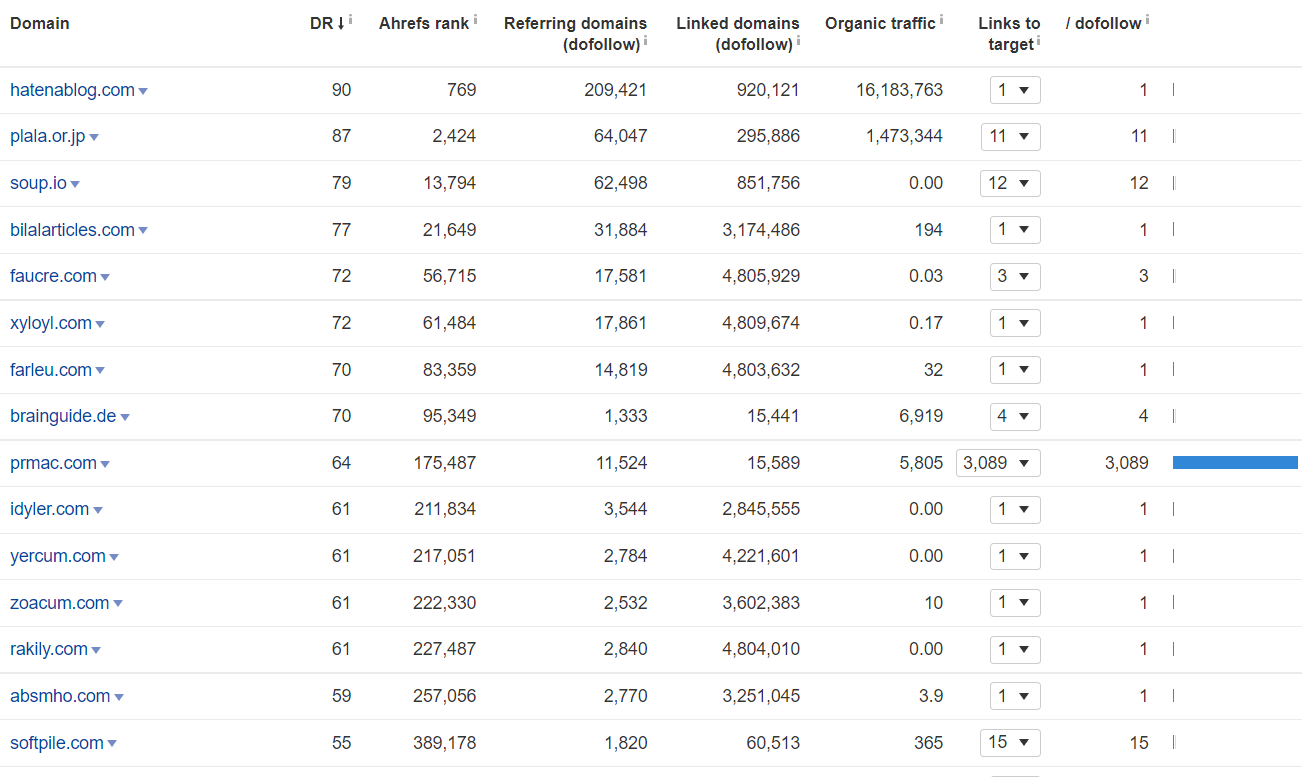
Task: Open the 3,089 links dropdown for prmac.com
Action: (x=999, y=463)
